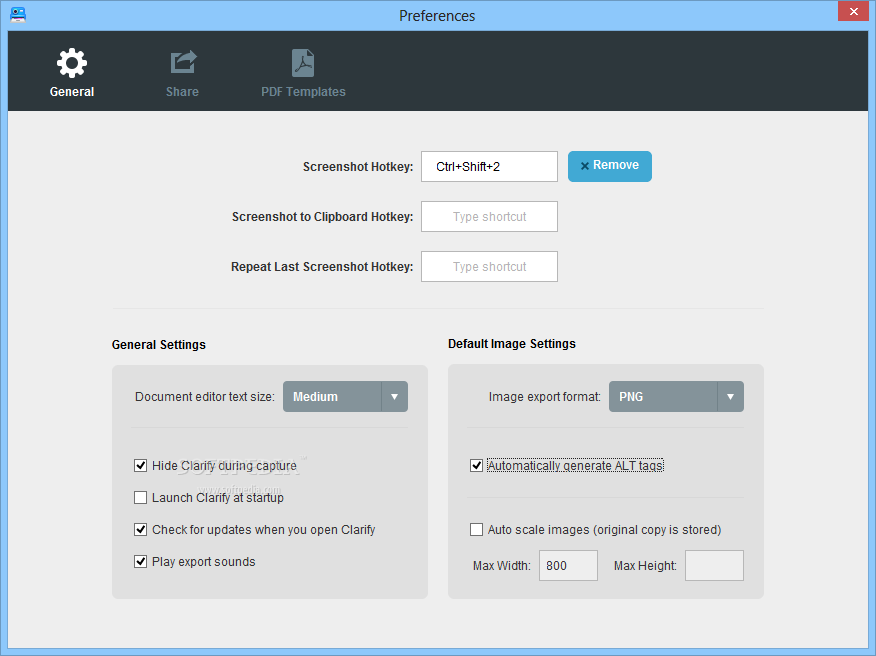Remove the screenshot hotkey
The height and width of the screenshot is (656, 876).
[610, 166]
